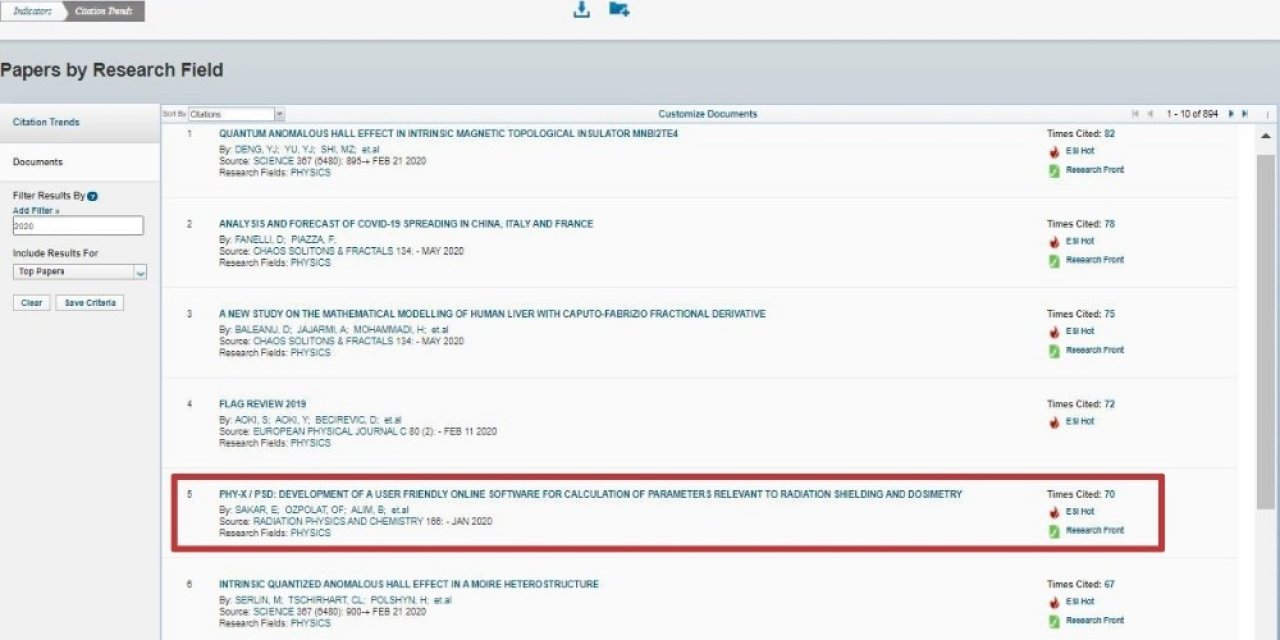This screenshot has height=640, width=1280.
Task: Click the Clear button
Action: pos(32,303)
